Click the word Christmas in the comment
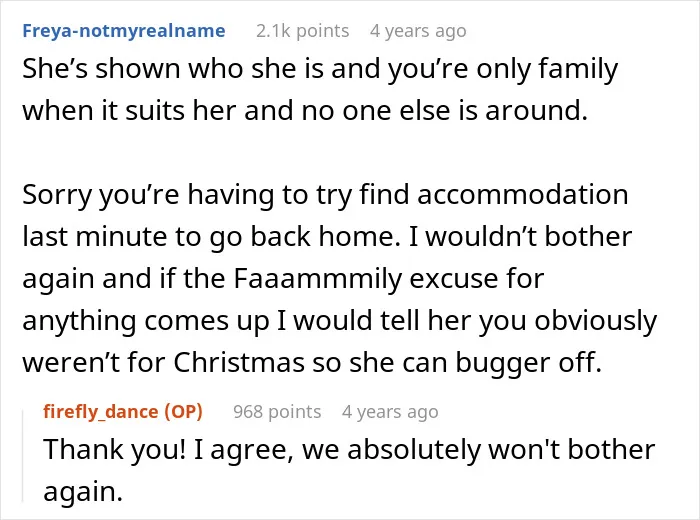This screenshot has height=520, width=700. click(239, 362)
